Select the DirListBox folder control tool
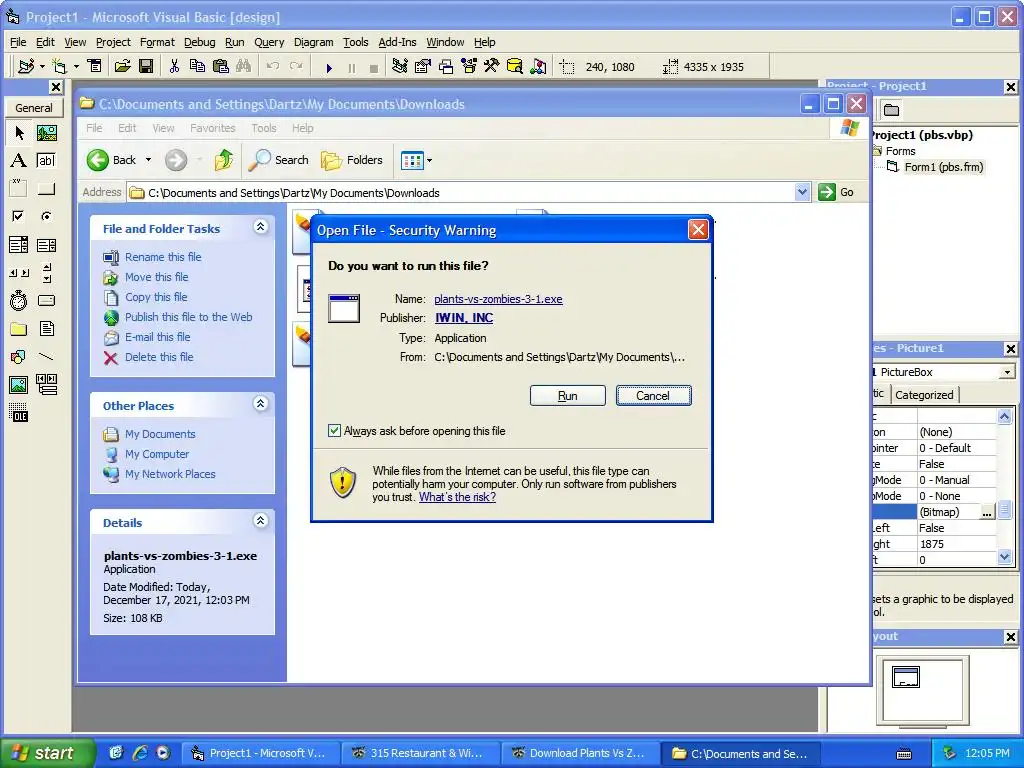This screenshot has height=768, width=1024. [x=19, y=328]
